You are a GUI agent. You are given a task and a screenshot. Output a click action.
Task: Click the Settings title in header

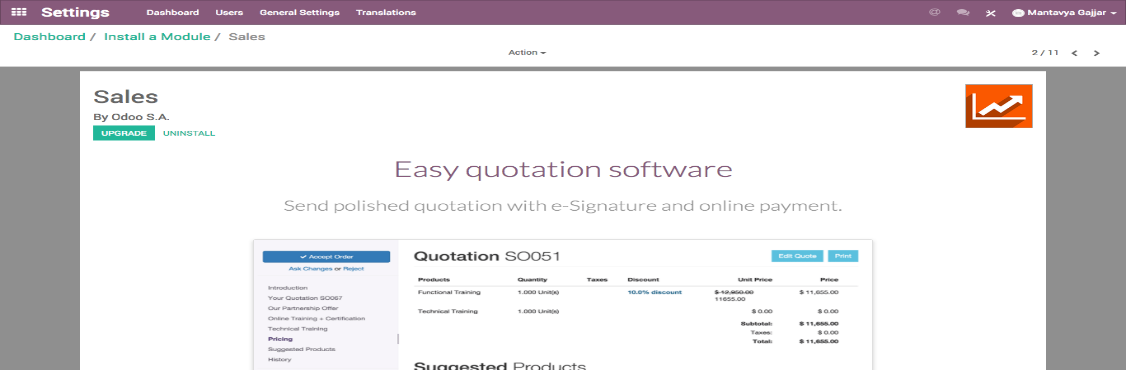[x=75, y=12]
